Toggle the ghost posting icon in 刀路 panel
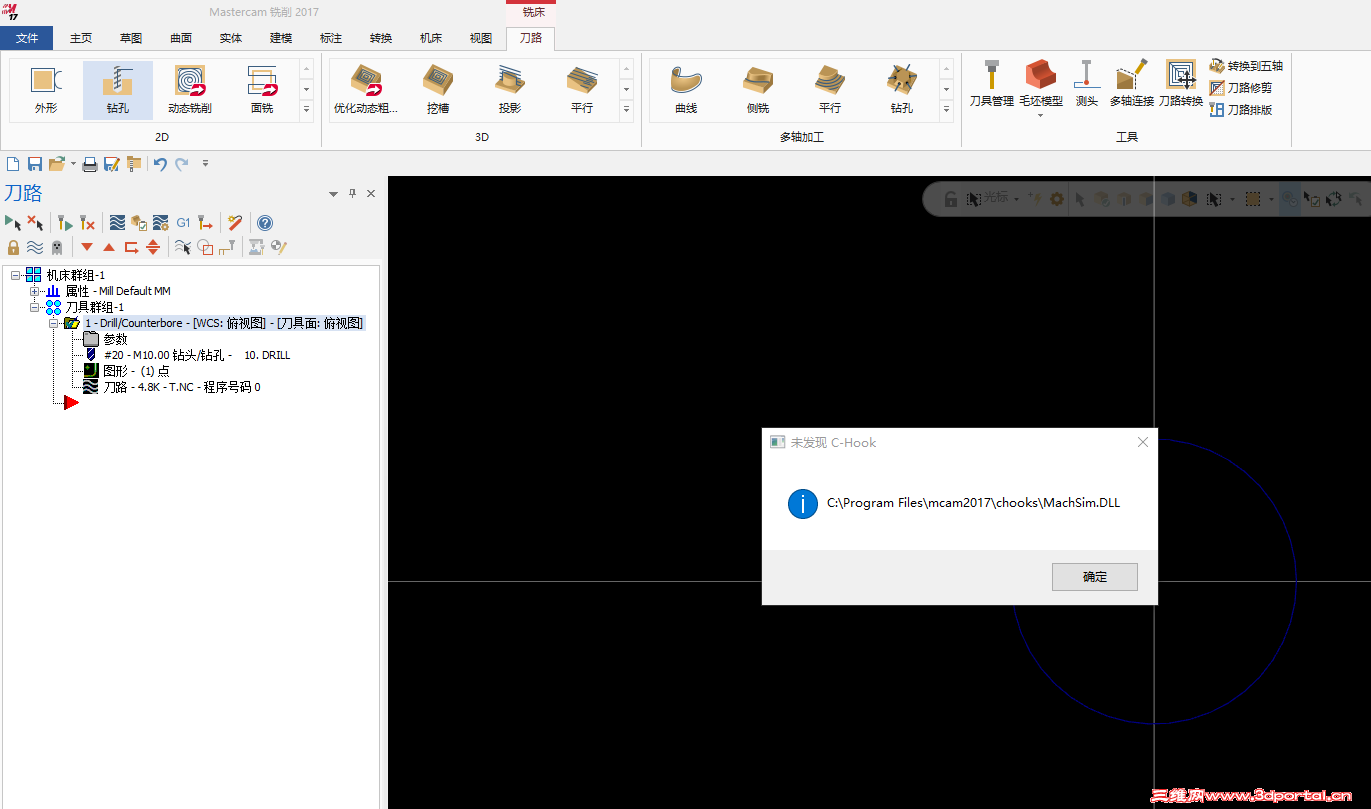Screen dimensions: 1371x809 57,247
